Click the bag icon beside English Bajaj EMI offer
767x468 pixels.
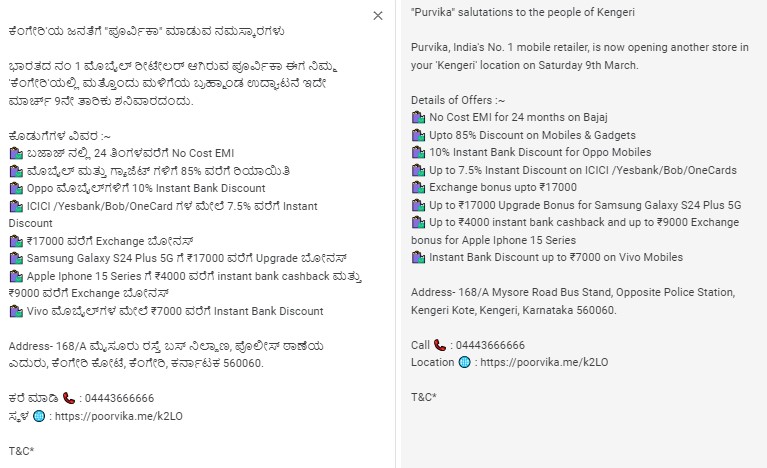pos(418,117)
